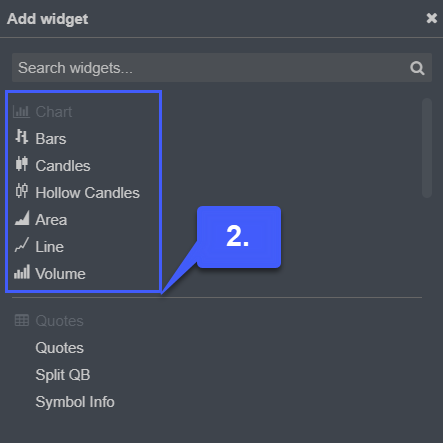This screenshot has width=443, height=443.
Task: Close the Add widget panel
Action: (432, 18)
